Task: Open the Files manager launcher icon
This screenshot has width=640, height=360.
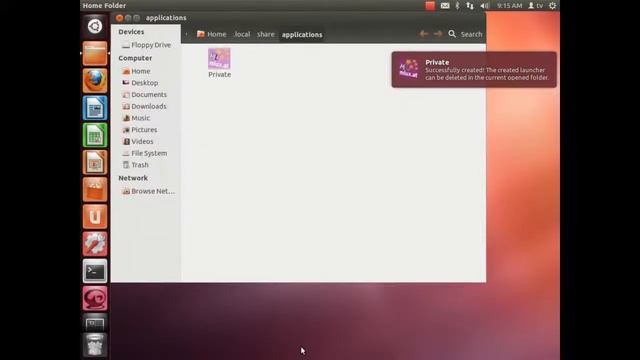Action: point(95,53)
